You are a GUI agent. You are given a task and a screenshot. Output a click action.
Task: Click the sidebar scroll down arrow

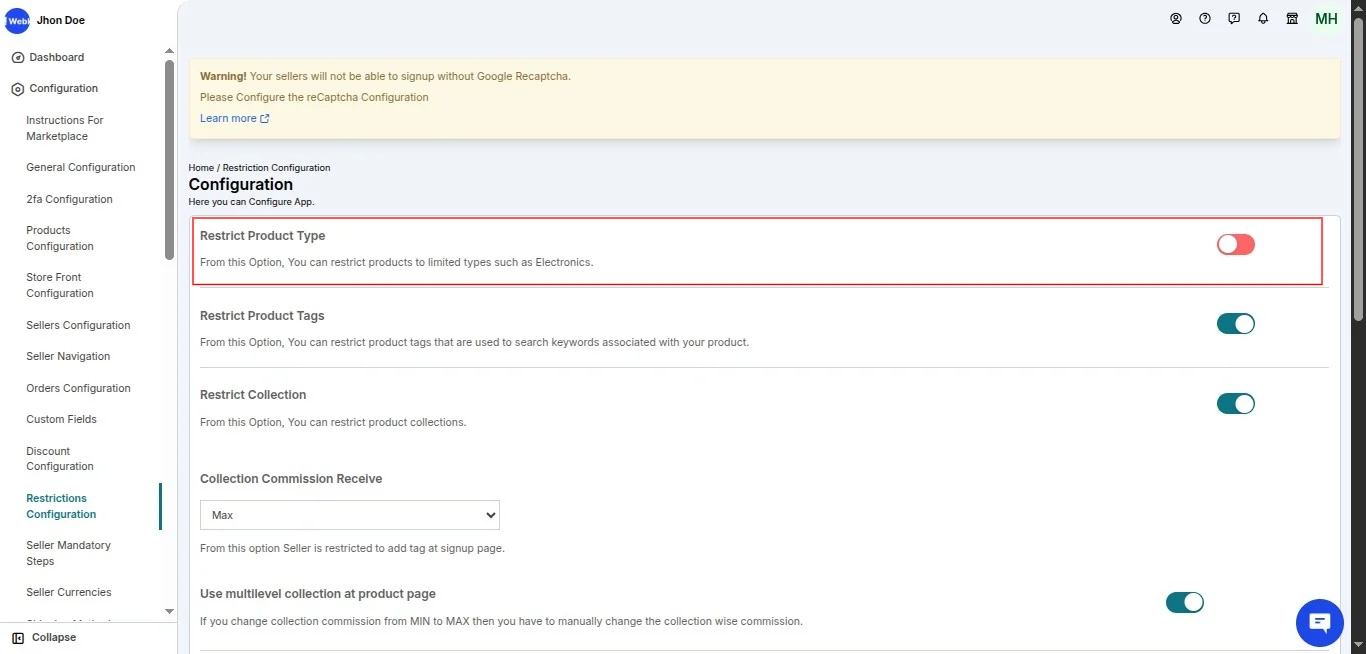coord(169,611)
